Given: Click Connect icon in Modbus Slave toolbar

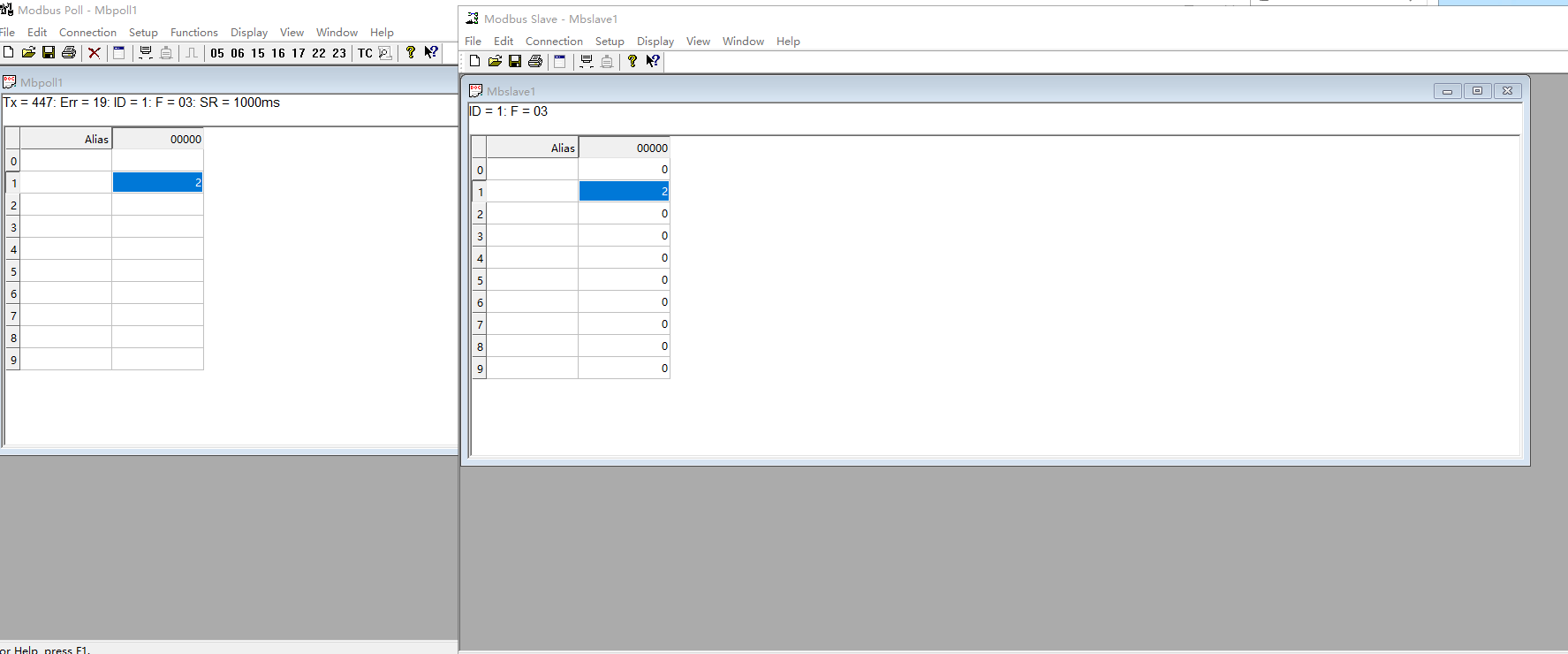Looking at the screenshot, I should pos(586,62).
